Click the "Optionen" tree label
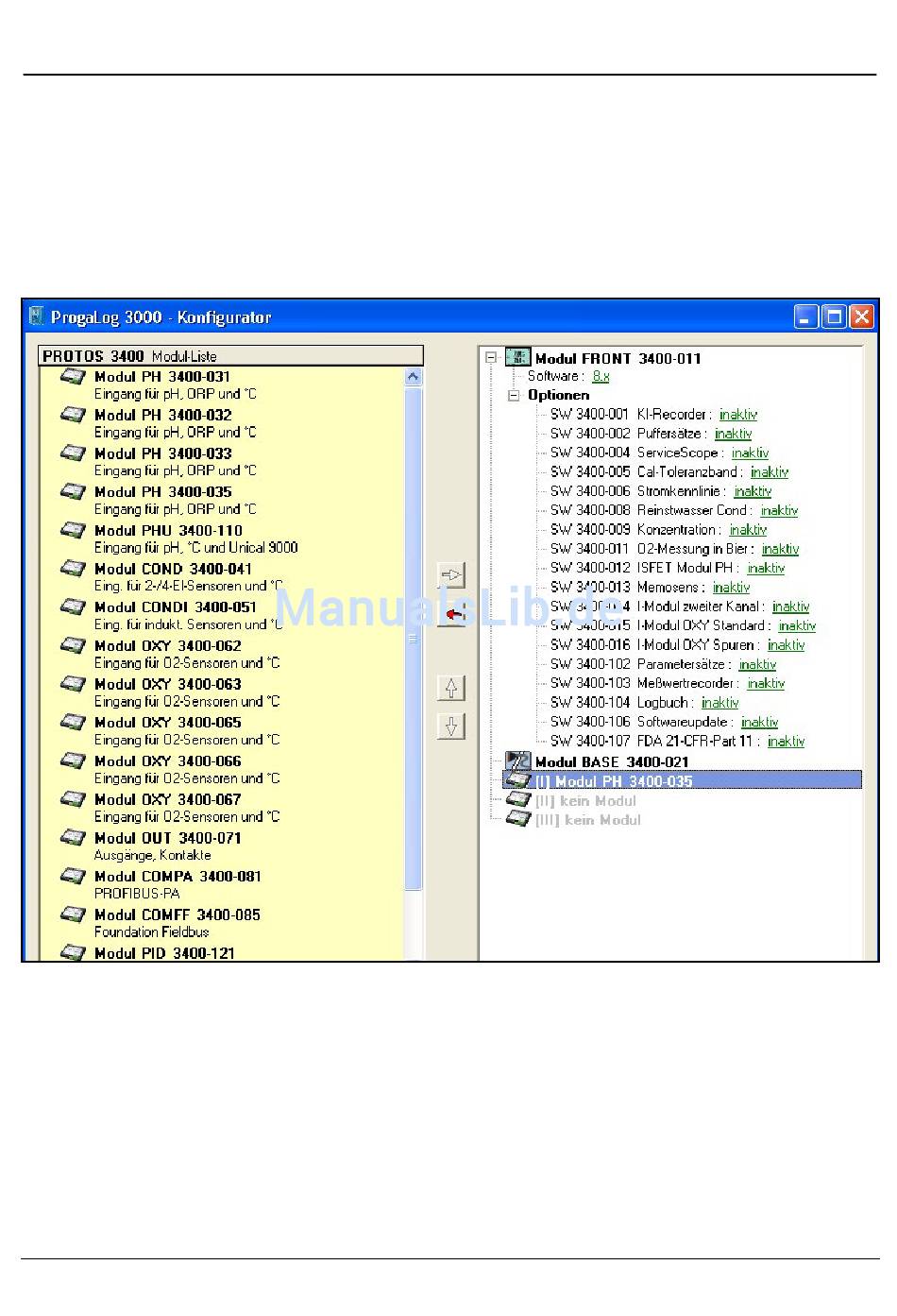Viewport: 897px width, 1316px height. coord(558,395)
